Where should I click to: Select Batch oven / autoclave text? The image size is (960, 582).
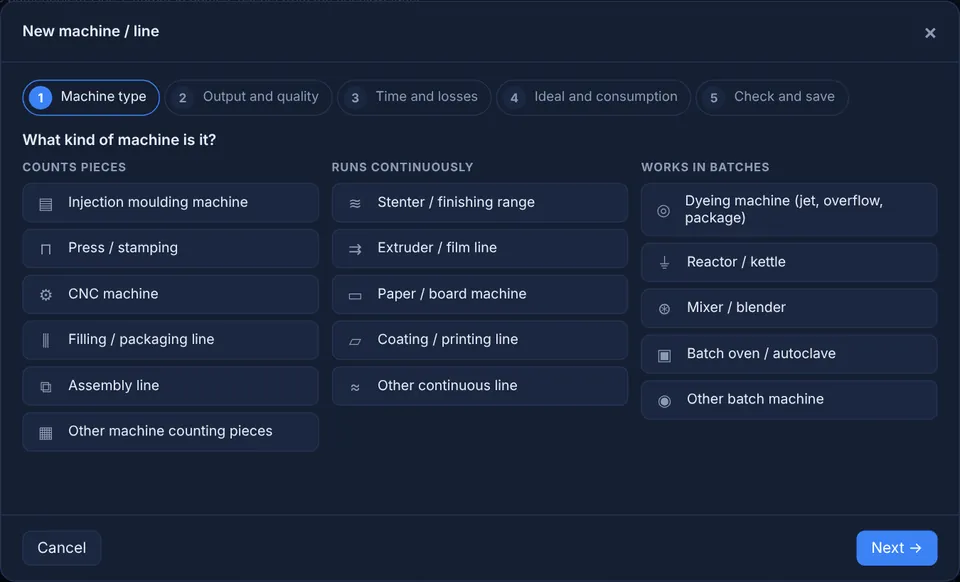[x=761, y=353]
